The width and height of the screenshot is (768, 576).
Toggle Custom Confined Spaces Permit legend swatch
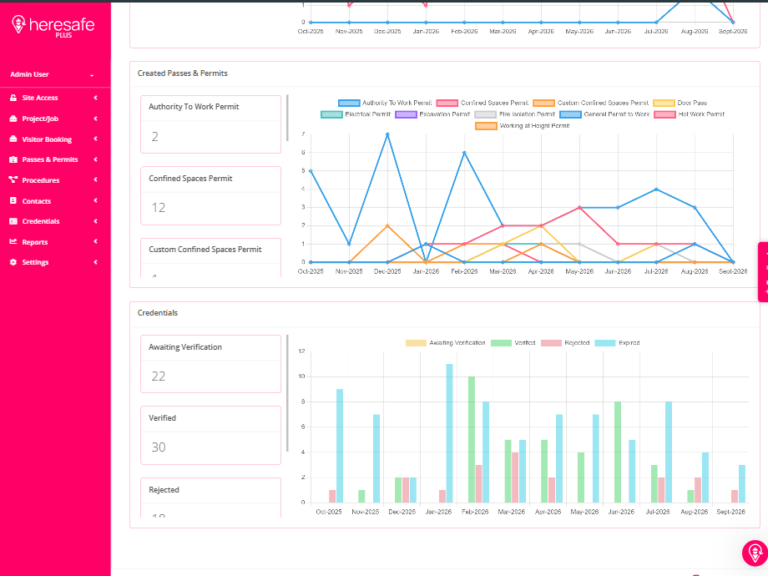coord(544,103)
